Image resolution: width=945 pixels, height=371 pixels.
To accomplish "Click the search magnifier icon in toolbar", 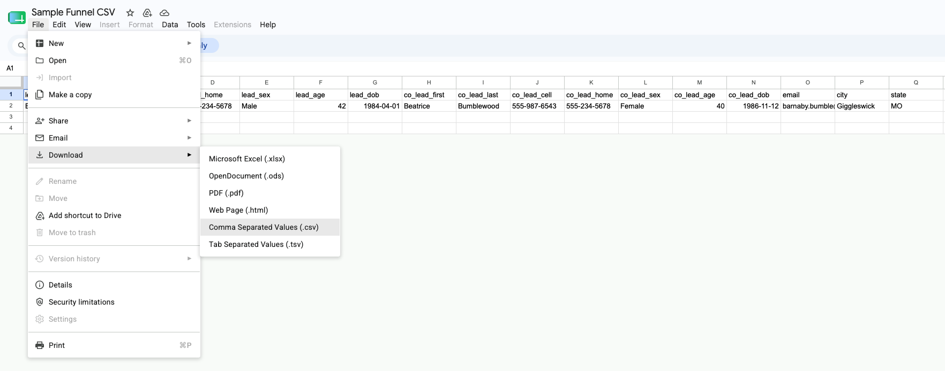I will pyautogui.click(x=22, y=46).
